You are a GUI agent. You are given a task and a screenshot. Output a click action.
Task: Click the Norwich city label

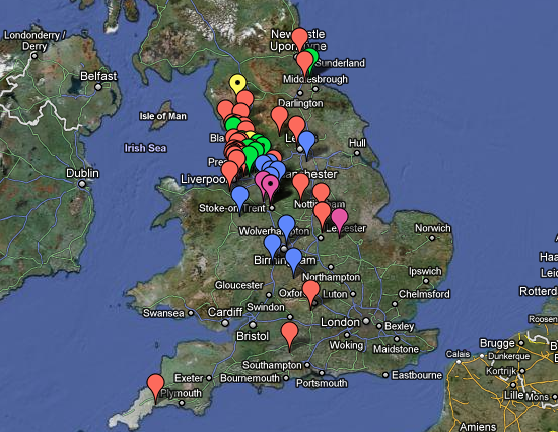click(433, 228)
